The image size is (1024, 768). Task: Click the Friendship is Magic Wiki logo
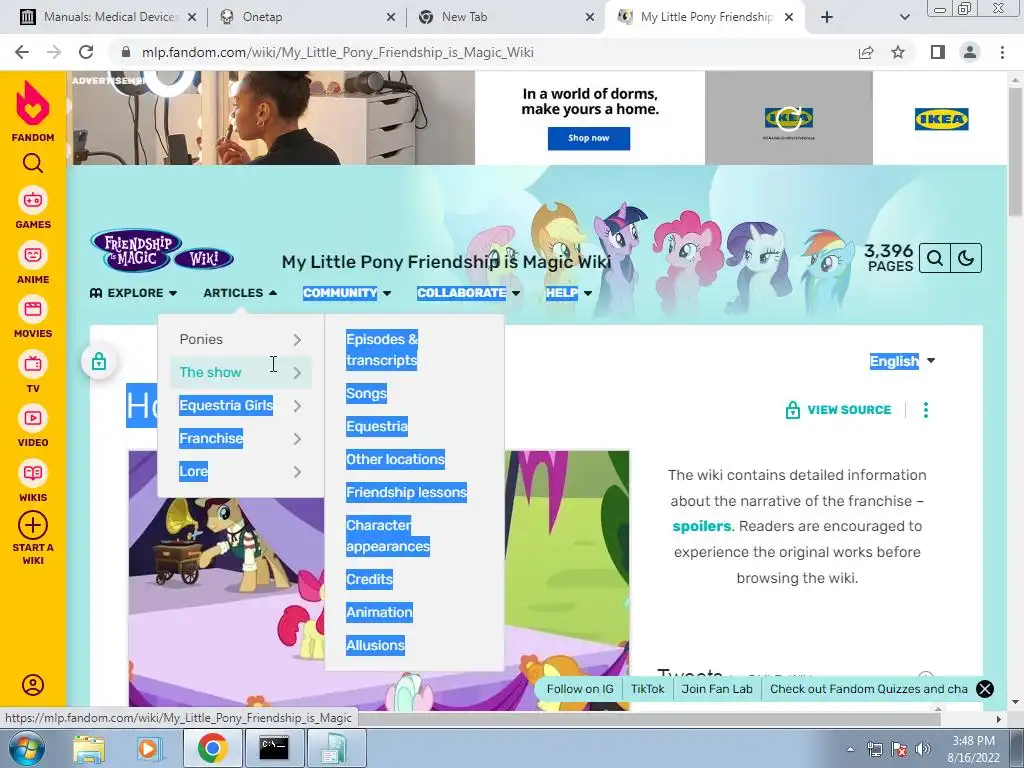(162, 250)
